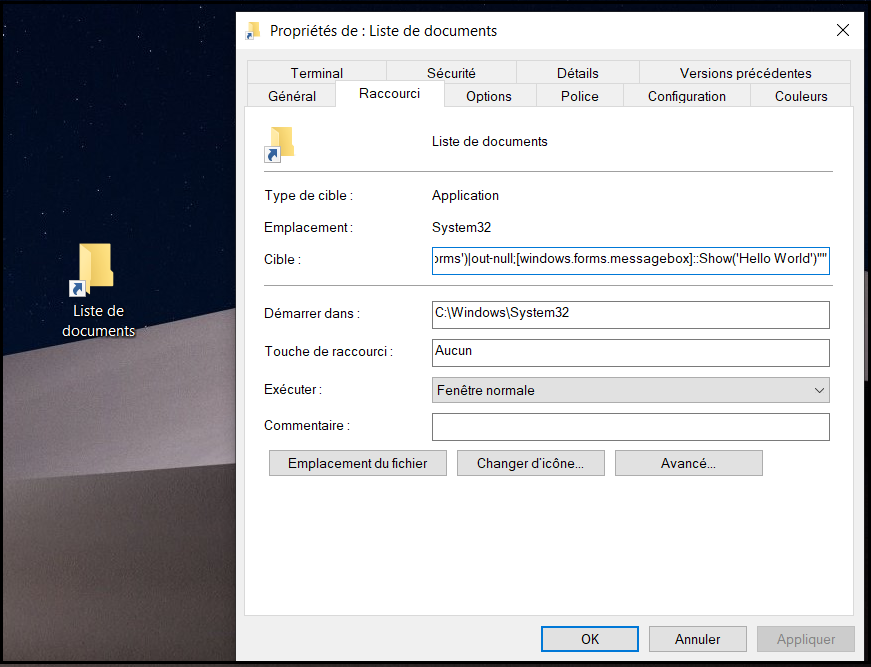Close the Propriétés dialog window
Screen dimensions: 871x667
pyautogui.click(x=843, y=31)
